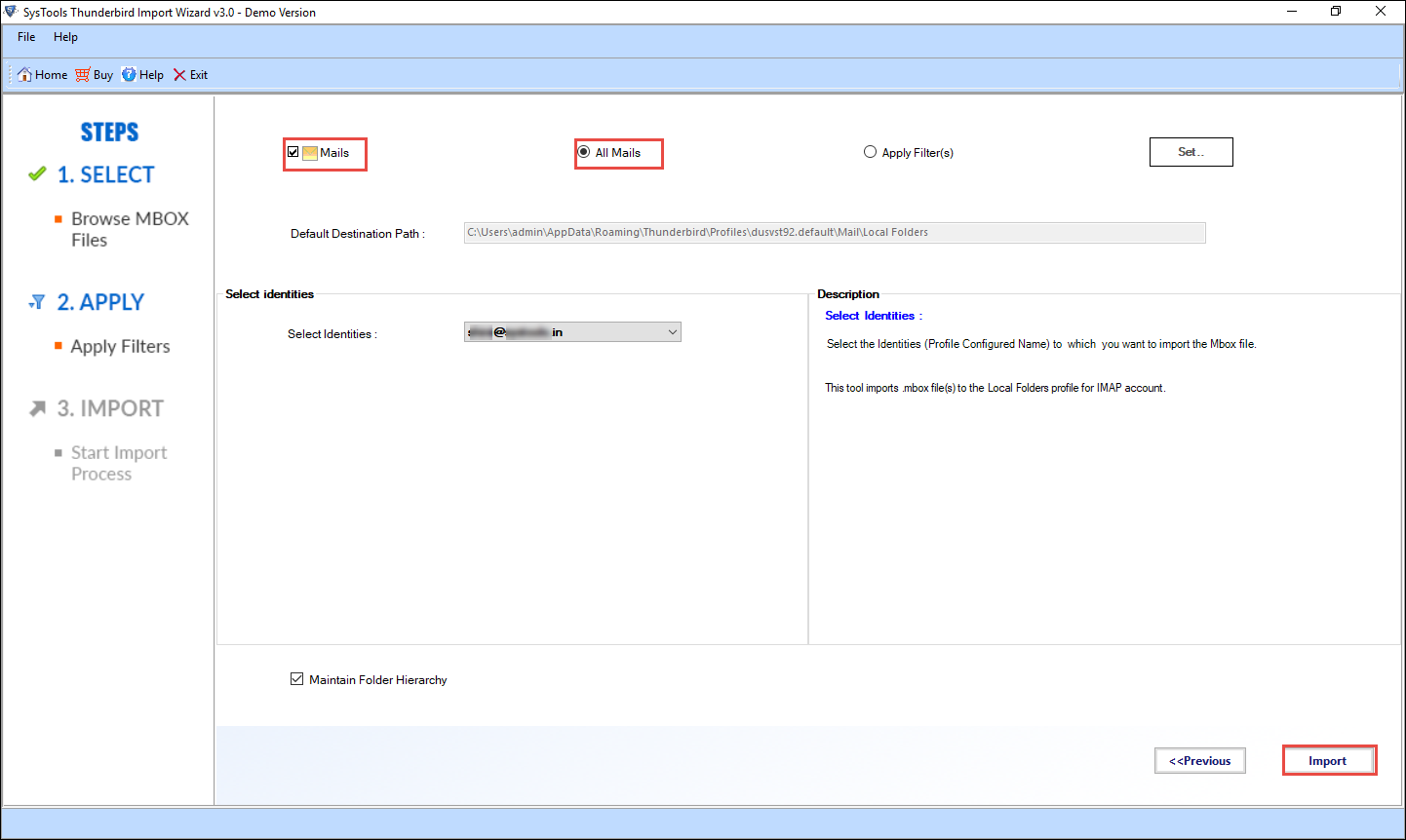
Task: Click the Default Destination Path field
Action: pyautogui.click(x=835, y=232)
